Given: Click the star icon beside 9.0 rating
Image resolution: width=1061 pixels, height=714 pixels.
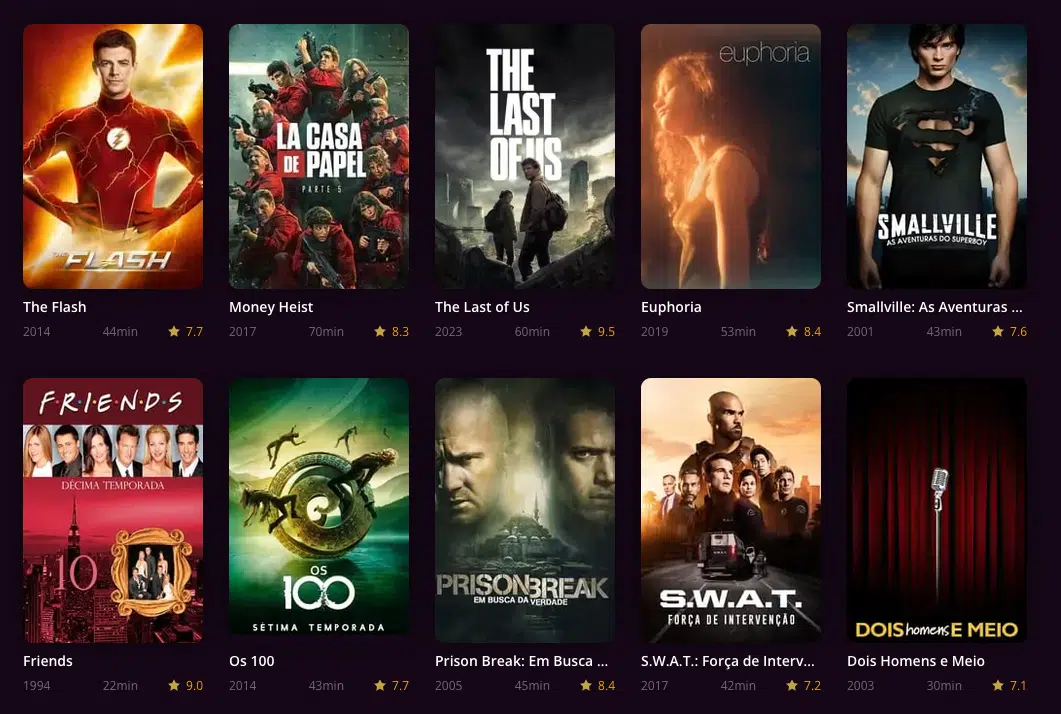Looking at the screenshot, I should 174,686.
